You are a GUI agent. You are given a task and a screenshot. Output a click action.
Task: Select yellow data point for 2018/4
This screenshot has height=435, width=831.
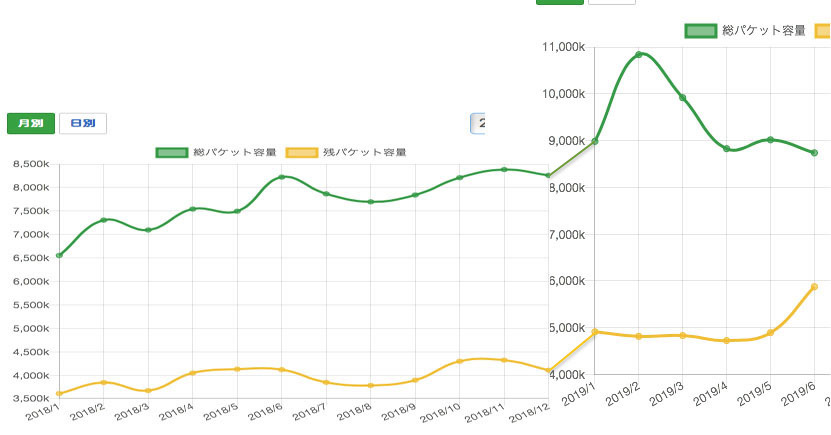point(193,373)
